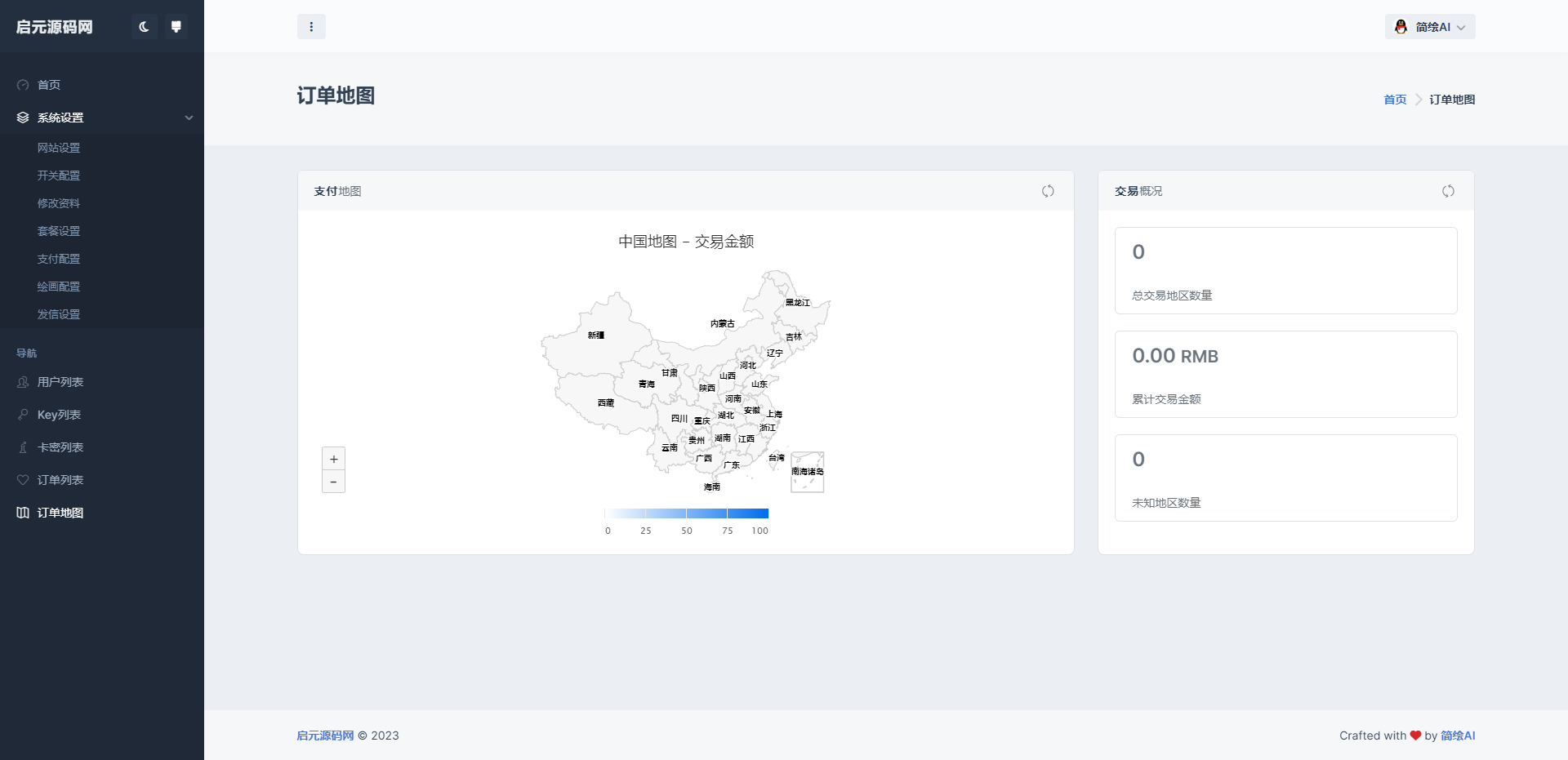1568x760 pixels.
Task: Open 卡密列表 from the sidebar
Action: click(60, 447)
